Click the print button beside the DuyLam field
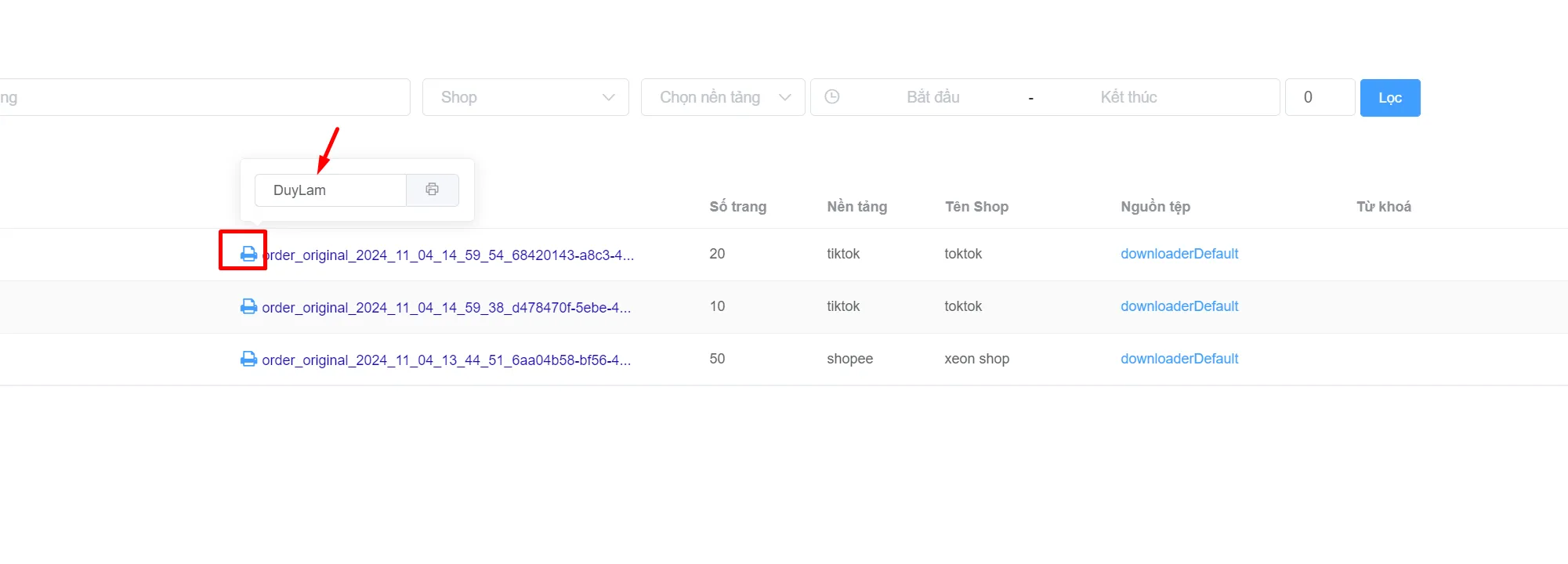The height and width of the screenshot is (564, 1568). coord(433,190)
